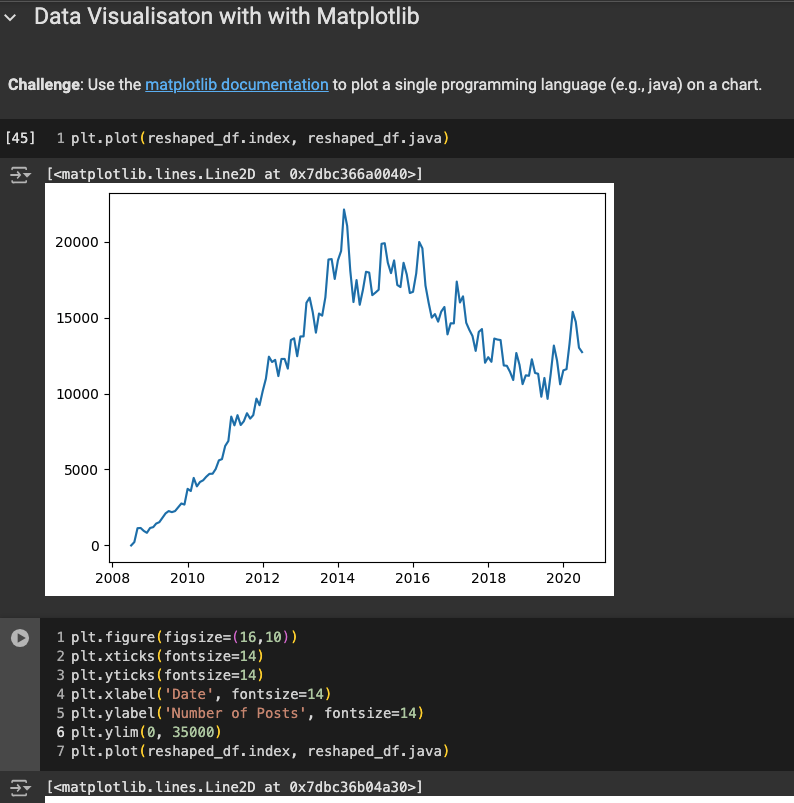794x803 pixels.
Task: Click the 20000 y-axis tick label
Action: (77, 242)
